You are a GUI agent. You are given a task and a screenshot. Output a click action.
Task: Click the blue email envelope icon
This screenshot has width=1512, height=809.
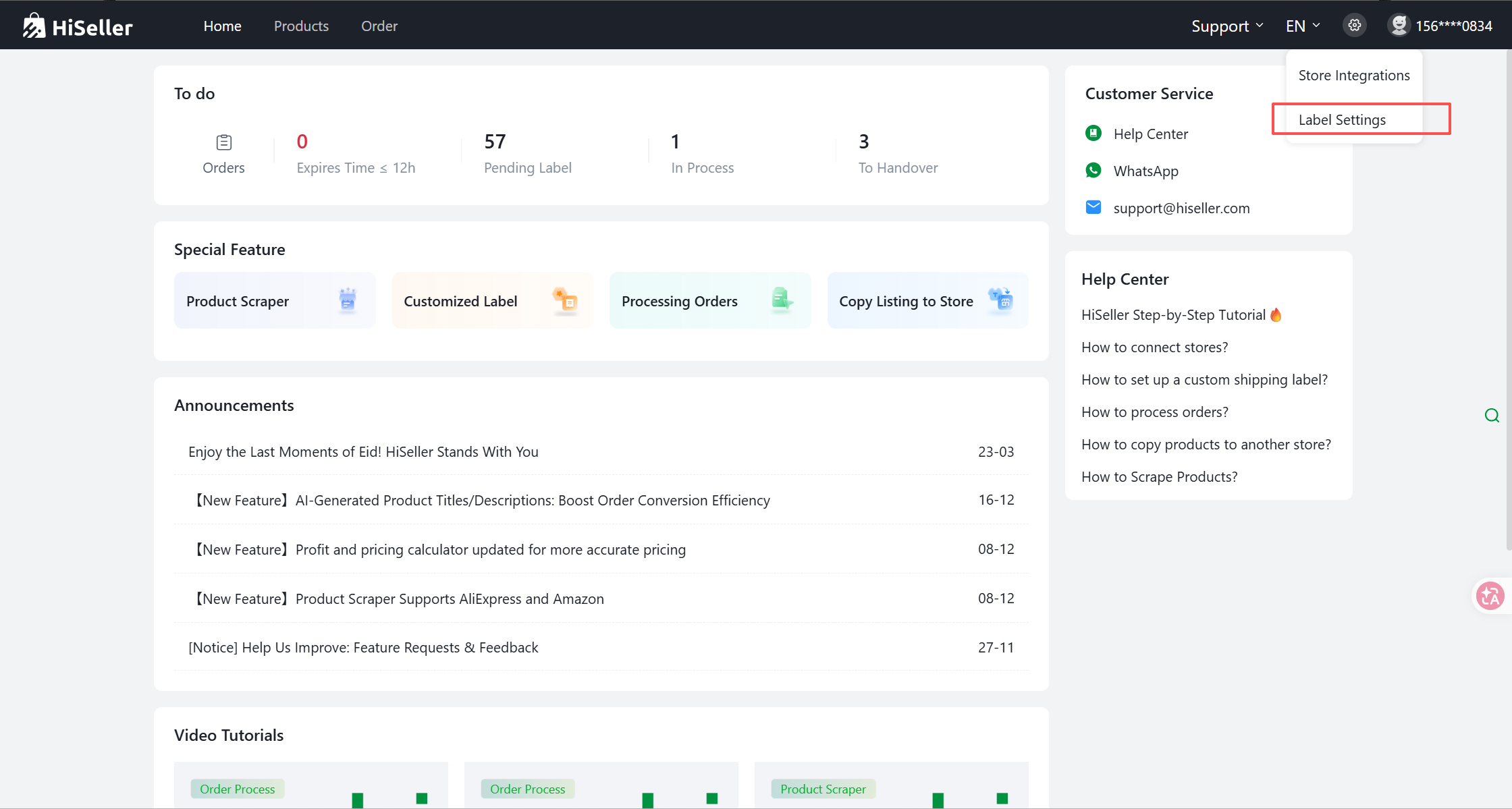[1093, 207]
